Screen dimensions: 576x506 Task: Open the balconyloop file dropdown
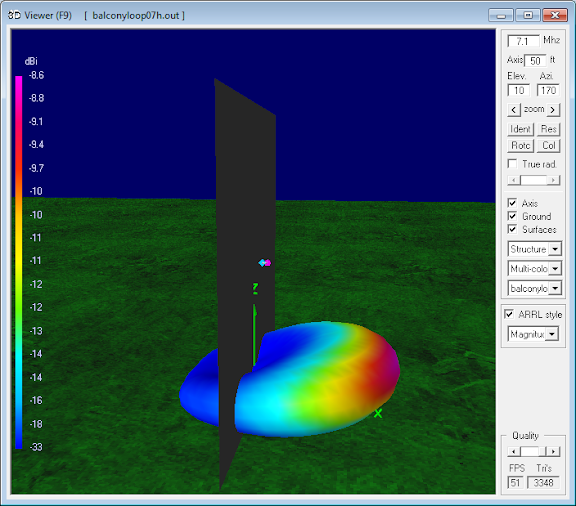555,288
